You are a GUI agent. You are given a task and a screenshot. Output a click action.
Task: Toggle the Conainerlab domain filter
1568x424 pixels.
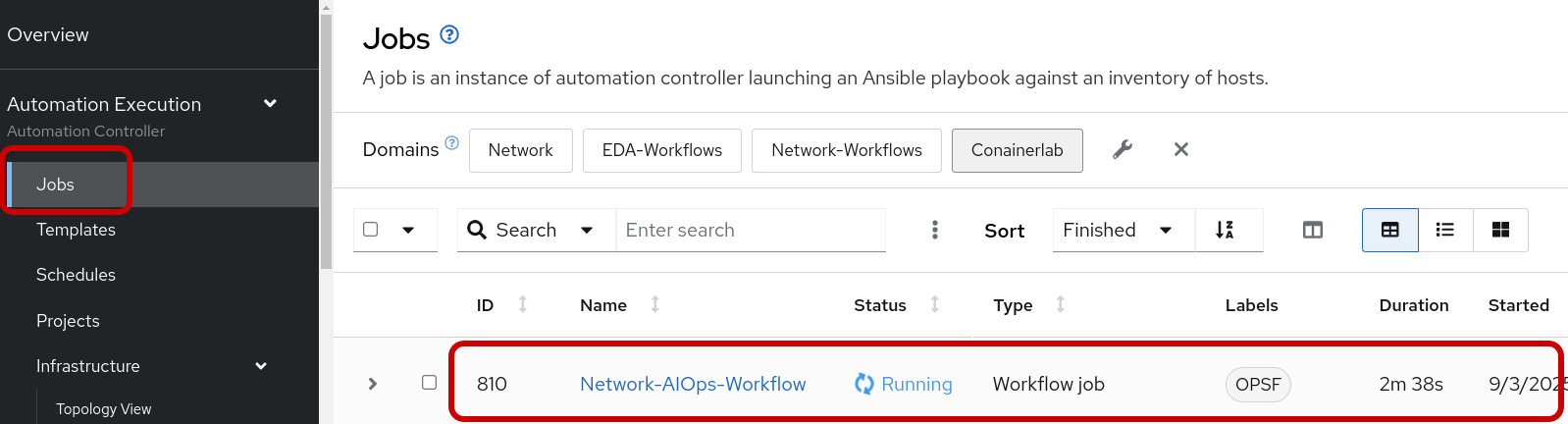click(x=1017, y=150)
